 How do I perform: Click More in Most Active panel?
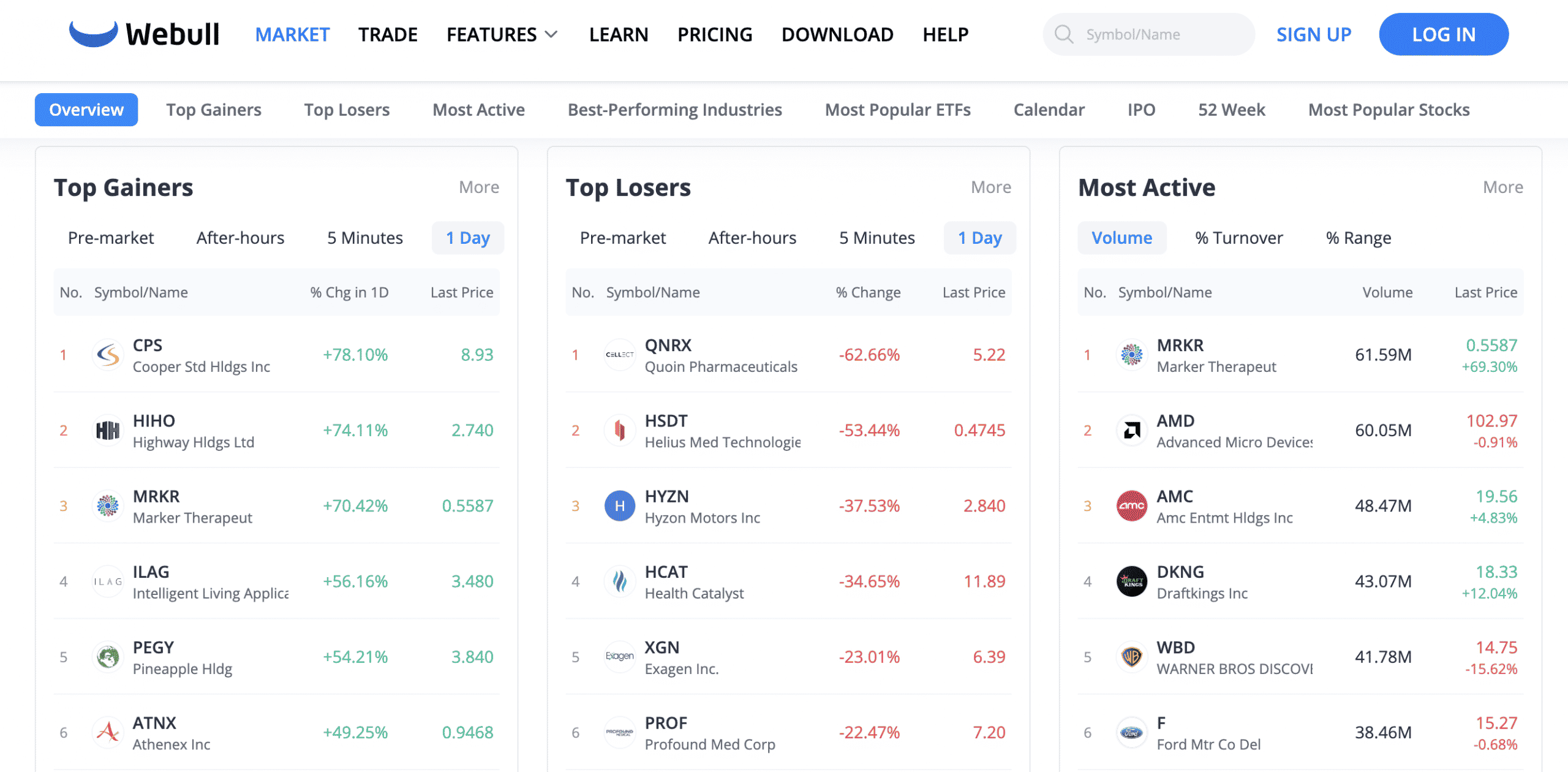pyautogui.click(x=1503, y=187)
